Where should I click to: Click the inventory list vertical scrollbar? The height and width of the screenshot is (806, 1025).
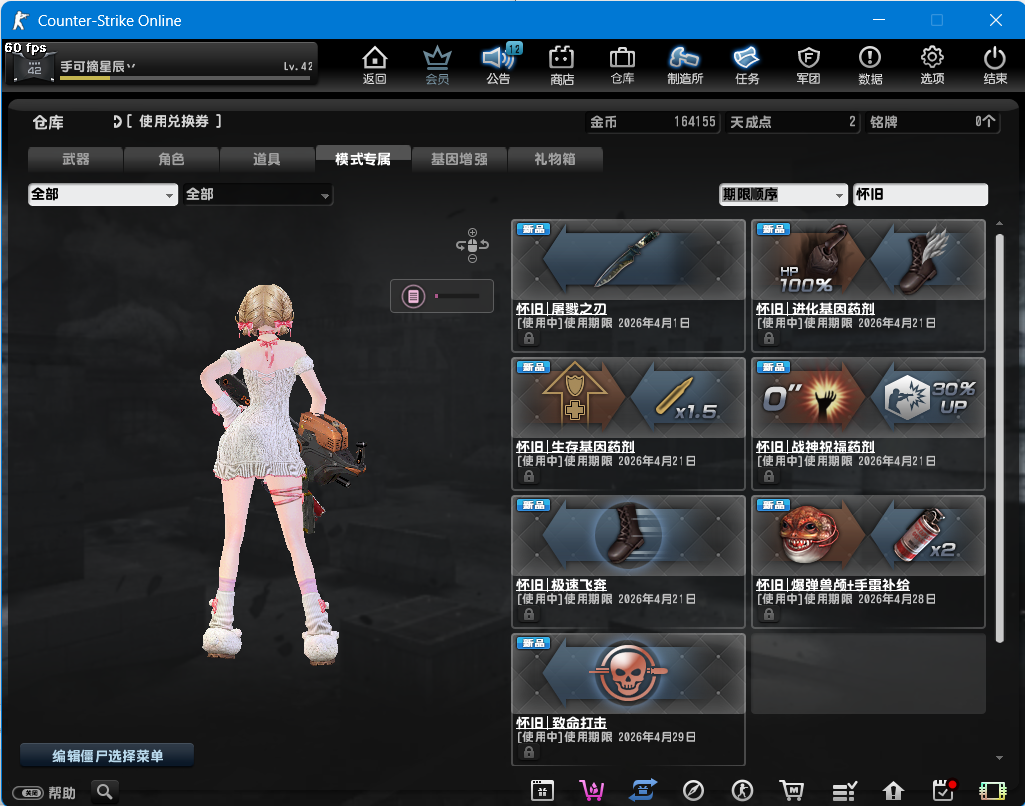click(999, 438)
